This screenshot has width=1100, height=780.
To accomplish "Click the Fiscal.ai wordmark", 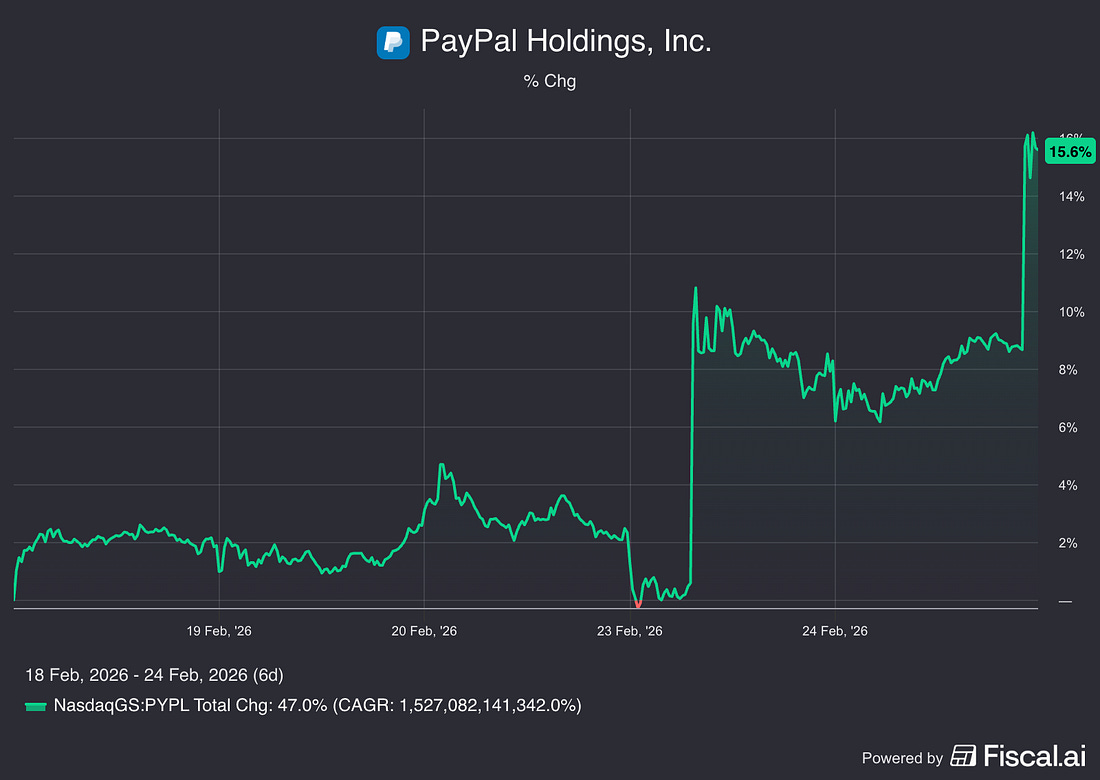I will [1034, 756].
